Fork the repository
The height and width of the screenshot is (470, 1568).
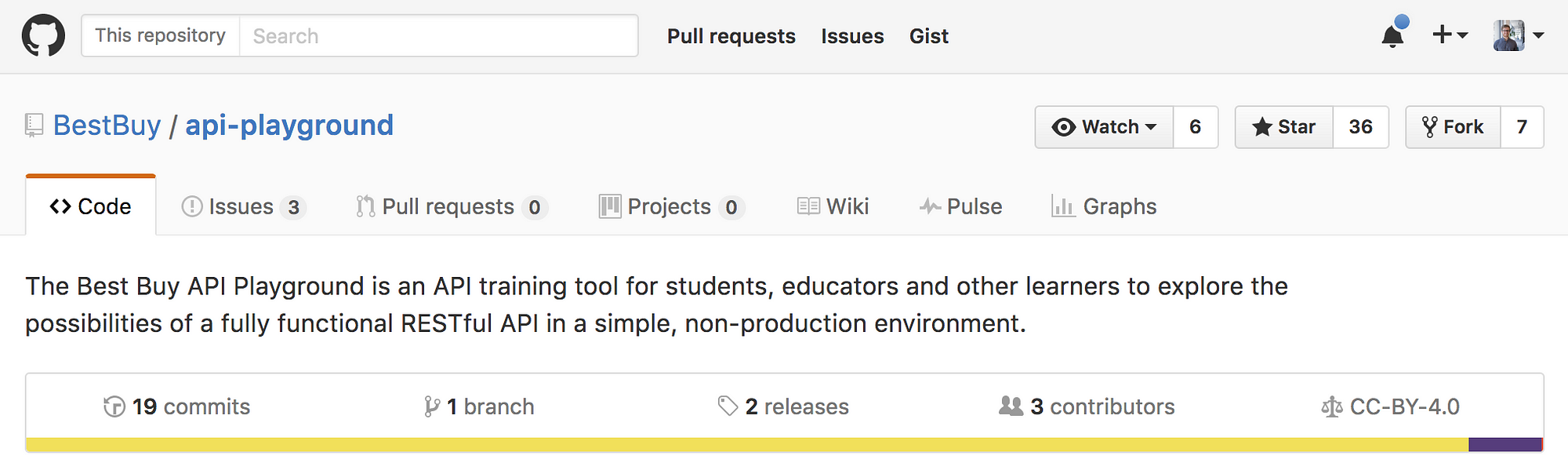point(1454,127)
